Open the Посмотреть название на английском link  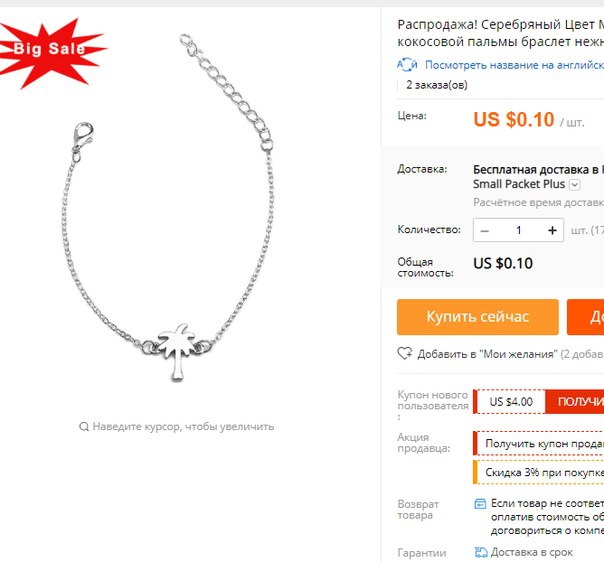click(514, 65)
